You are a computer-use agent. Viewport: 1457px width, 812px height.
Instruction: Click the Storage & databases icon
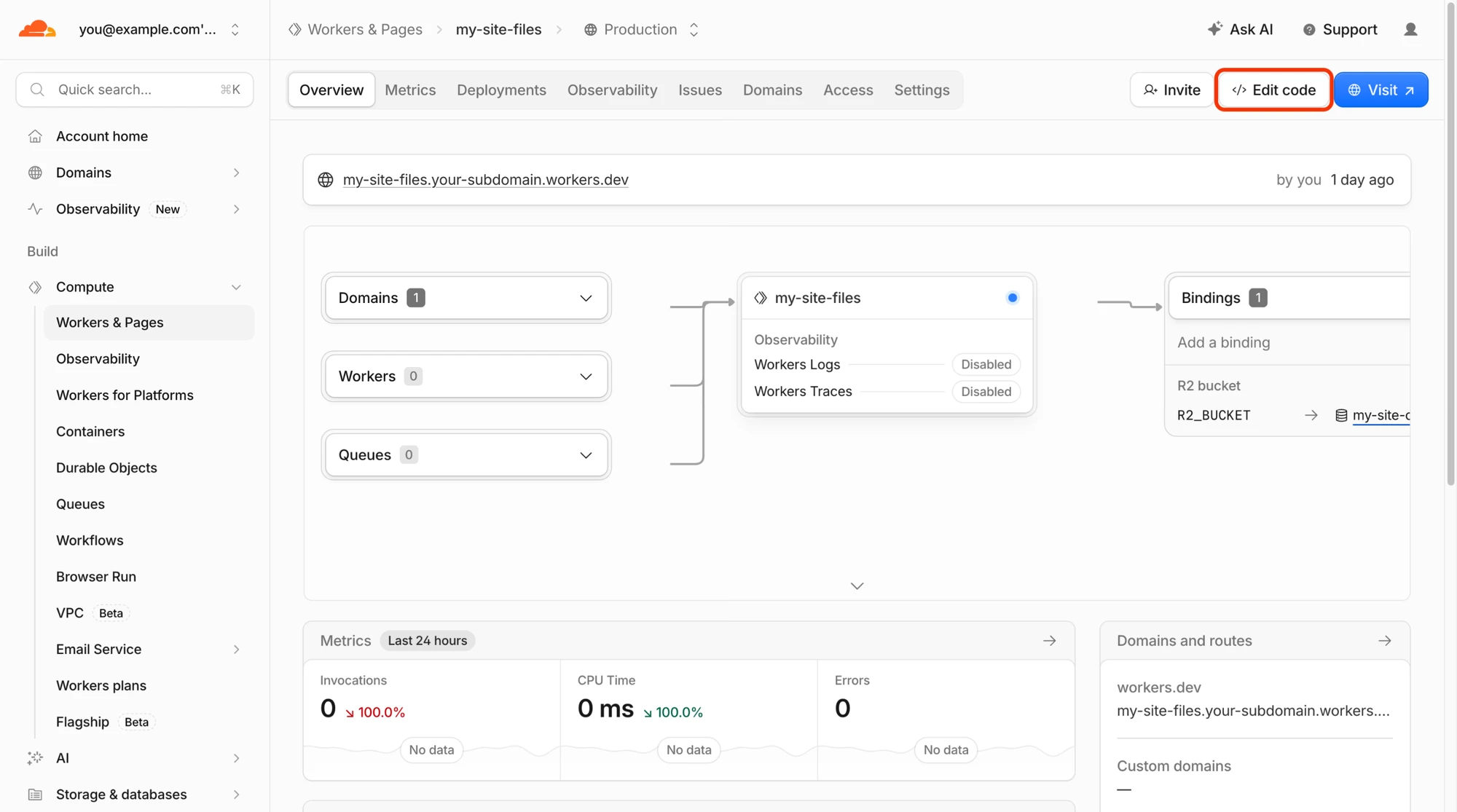(x=35, y=795)
